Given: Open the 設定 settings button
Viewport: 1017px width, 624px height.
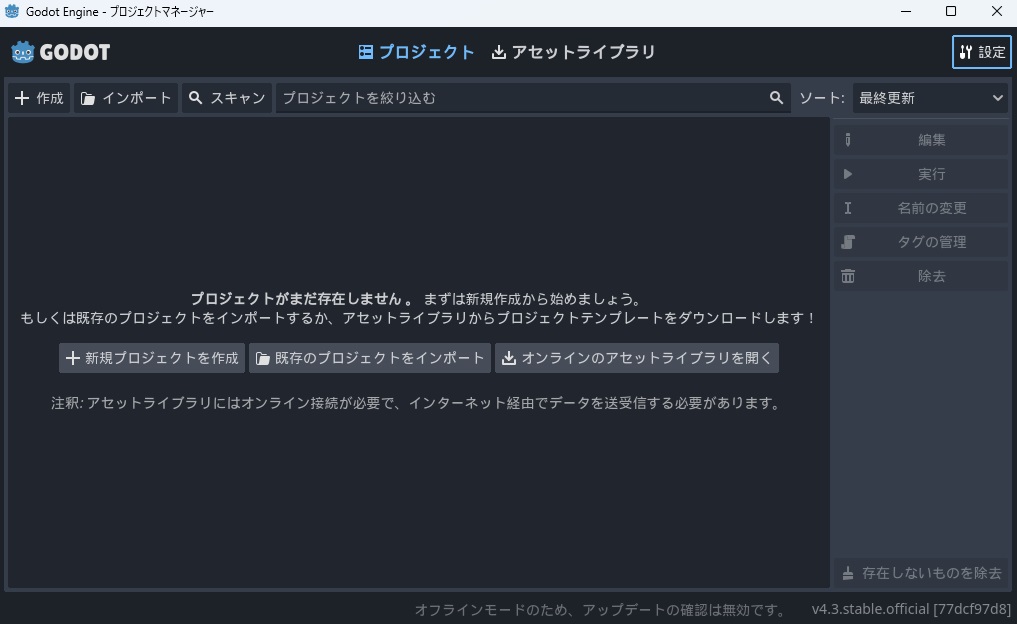Looking at the screenshot, I should [981, 52].
